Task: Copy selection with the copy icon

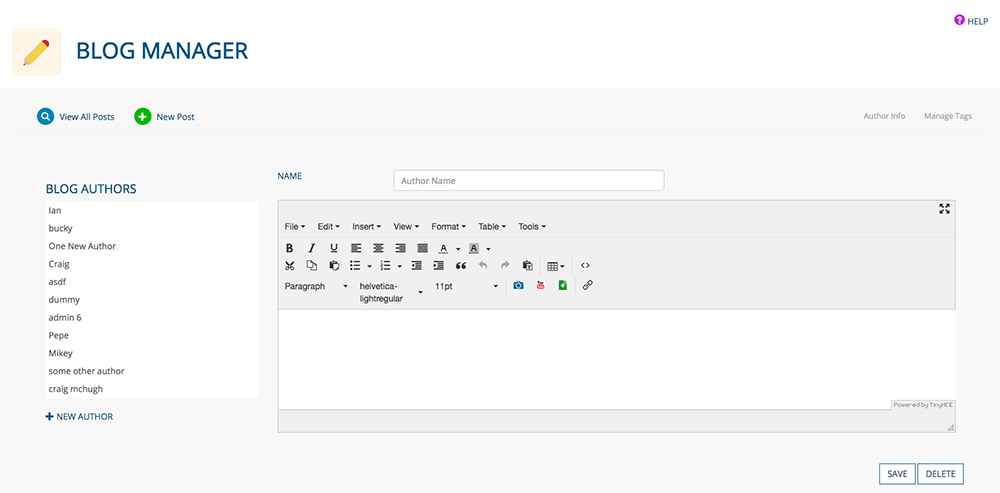Action: (x=312, y=265)
